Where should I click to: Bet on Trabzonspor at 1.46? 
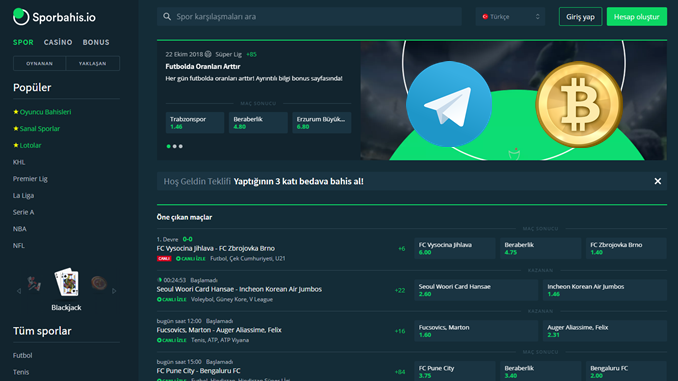pyautogui.click(x=195, y=123)
